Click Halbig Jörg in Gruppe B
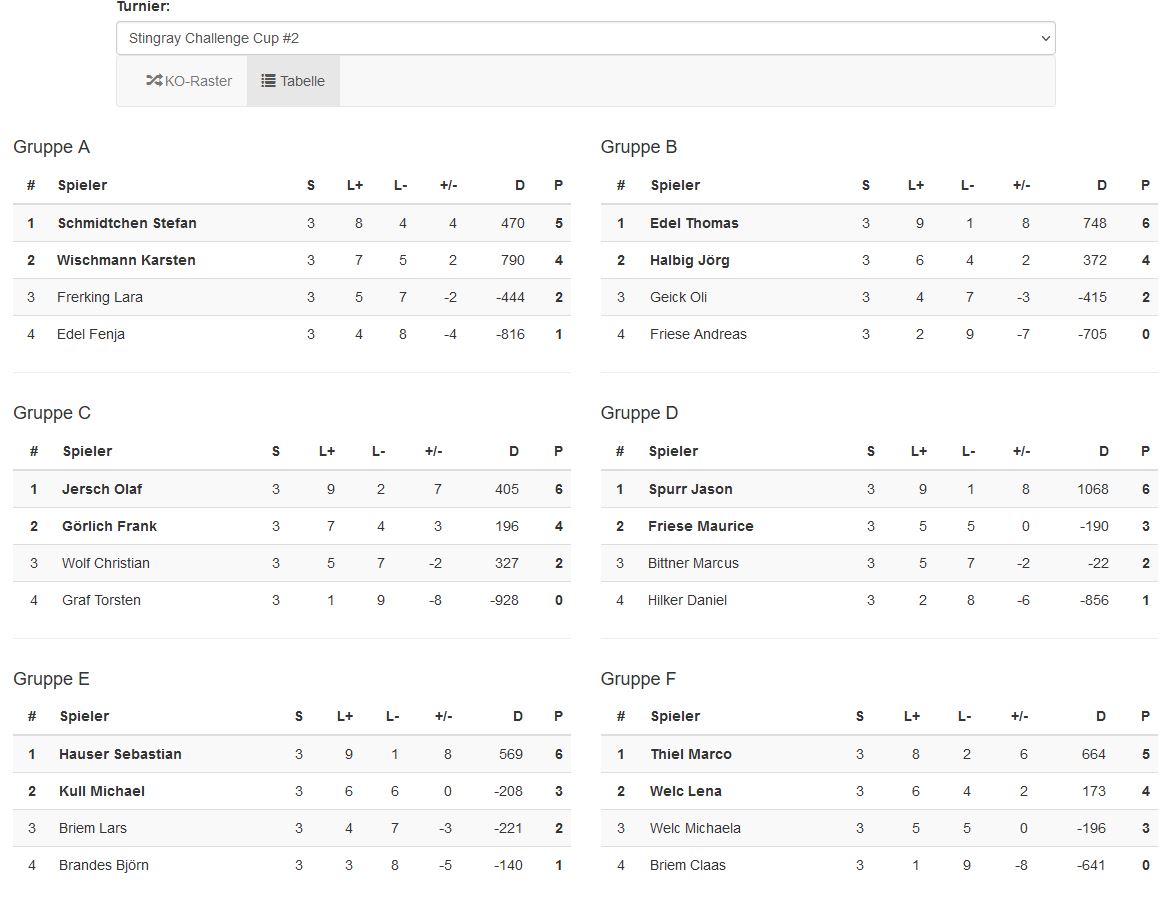The image size is (1166, 900). pos(690,260)
